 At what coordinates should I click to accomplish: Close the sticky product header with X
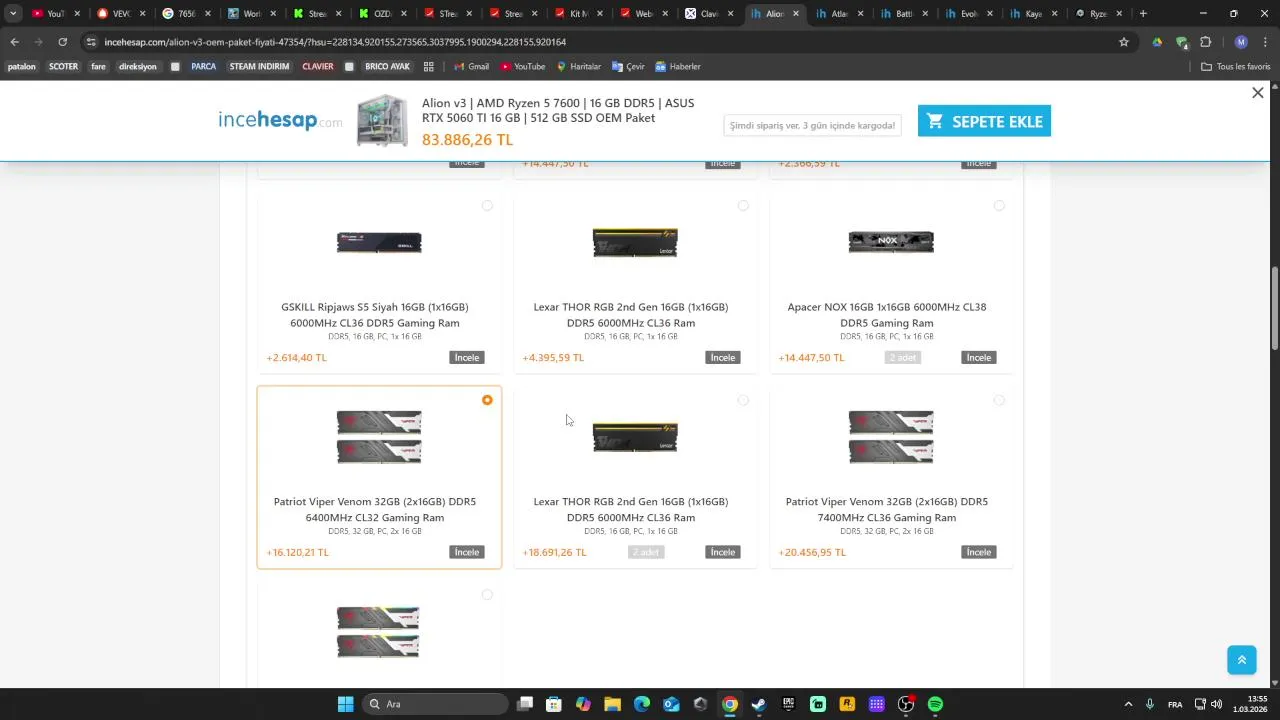click(x=1258, y=92)
